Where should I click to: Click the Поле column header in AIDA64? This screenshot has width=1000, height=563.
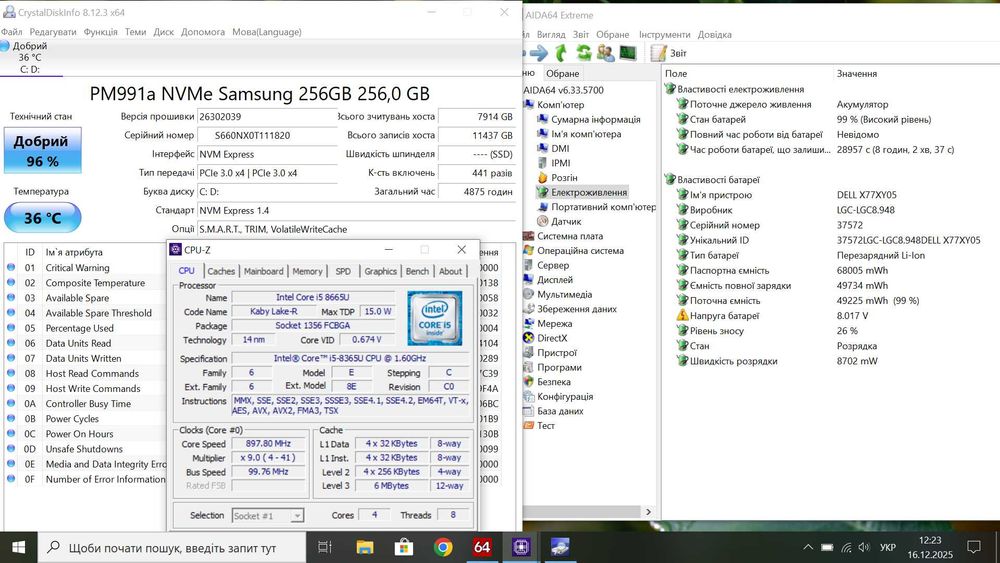676,73
